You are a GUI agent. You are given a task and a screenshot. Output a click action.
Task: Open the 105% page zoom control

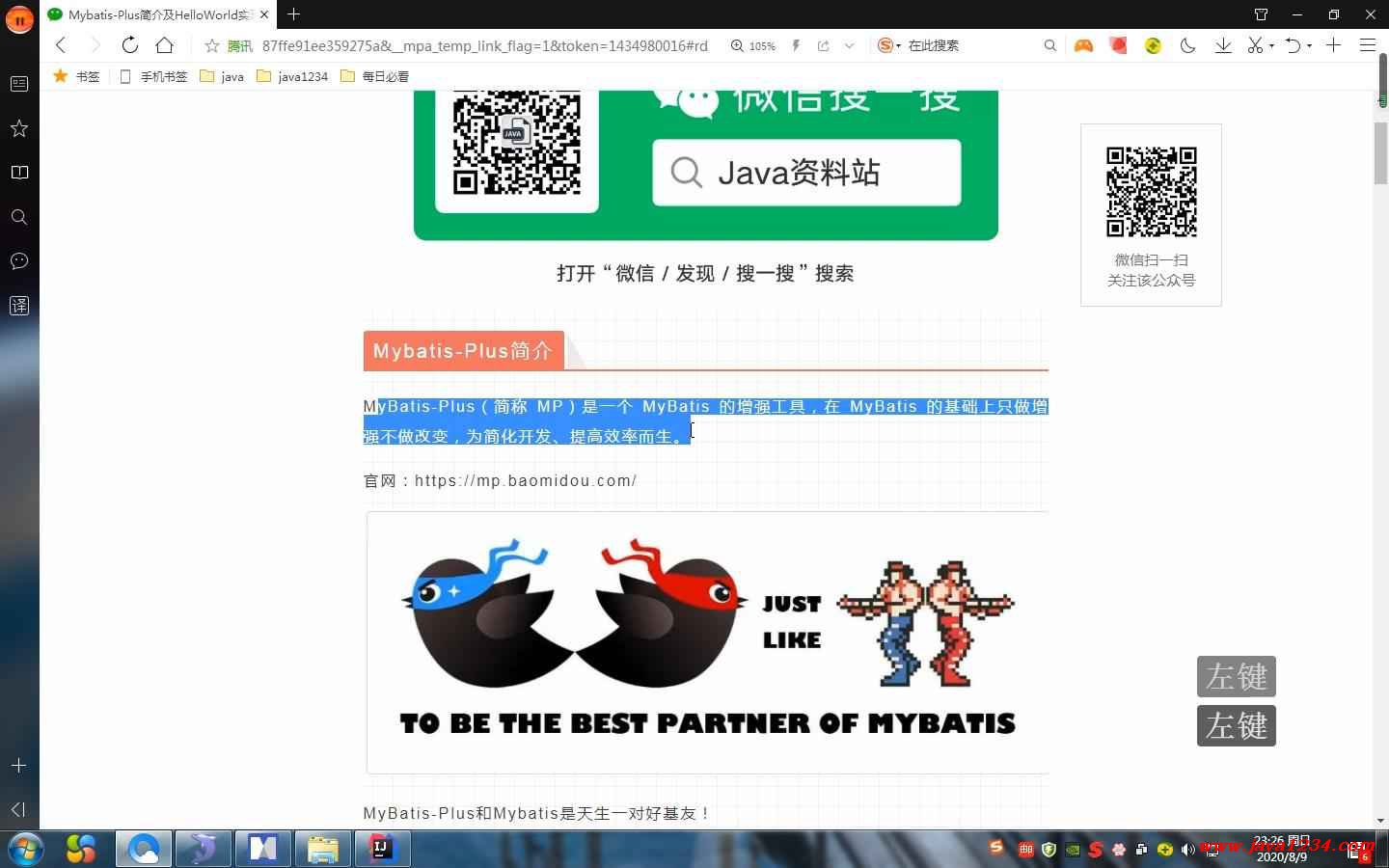(x=752, y=45)
